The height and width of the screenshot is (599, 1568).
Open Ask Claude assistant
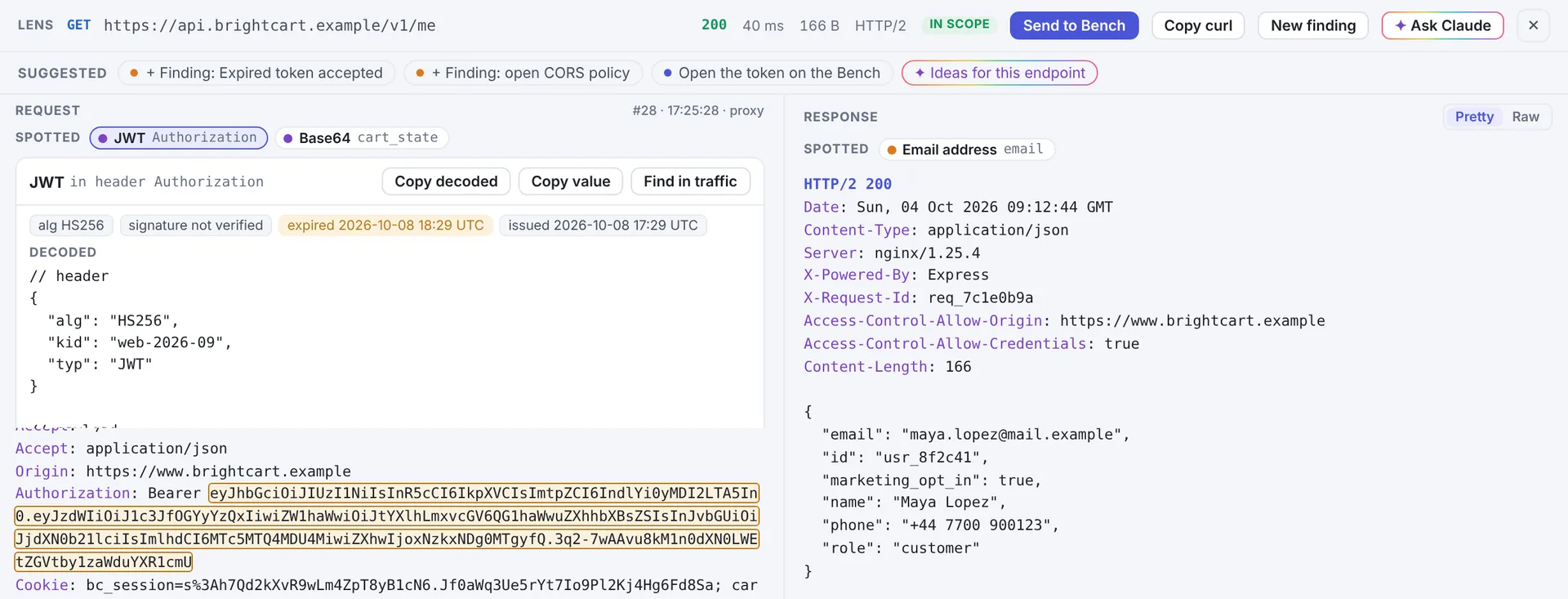[1442, 25]
